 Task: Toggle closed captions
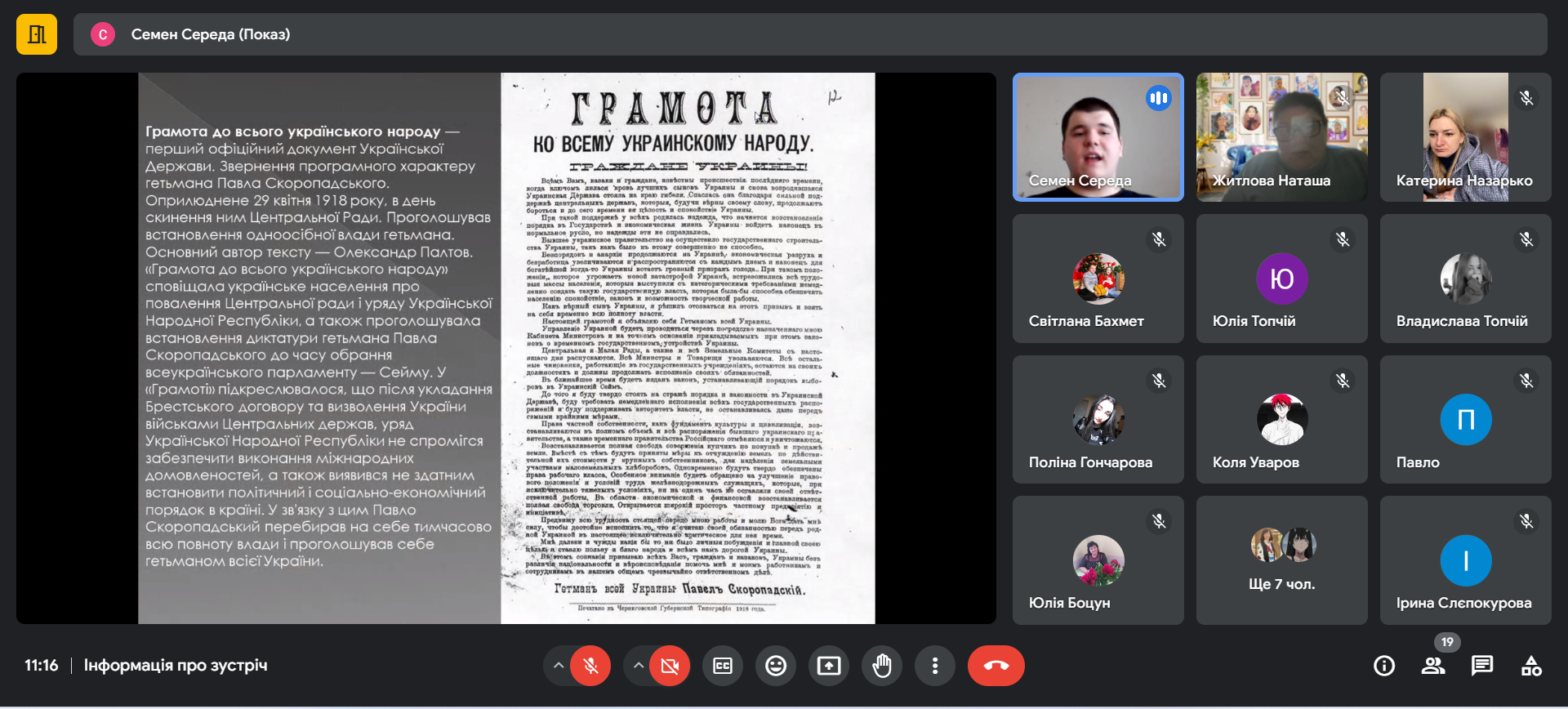coord(722,666)
